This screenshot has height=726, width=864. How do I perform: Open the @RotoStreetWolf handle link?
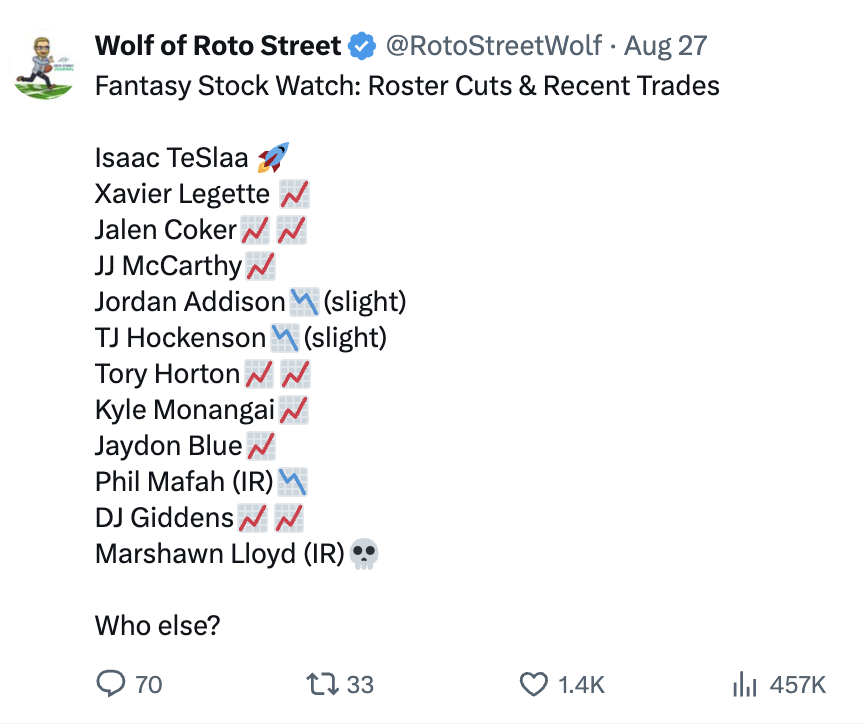(494, 46)
